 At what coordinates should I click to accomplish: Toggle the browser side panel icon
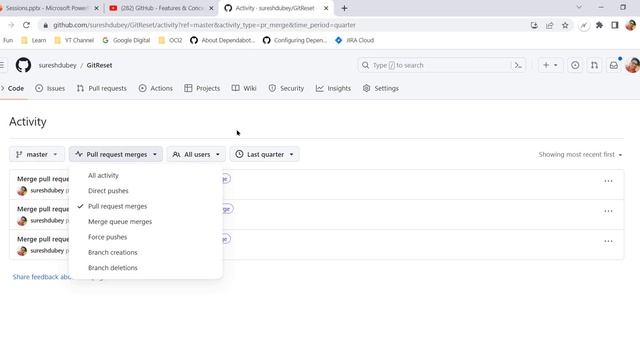pos(615,25)
